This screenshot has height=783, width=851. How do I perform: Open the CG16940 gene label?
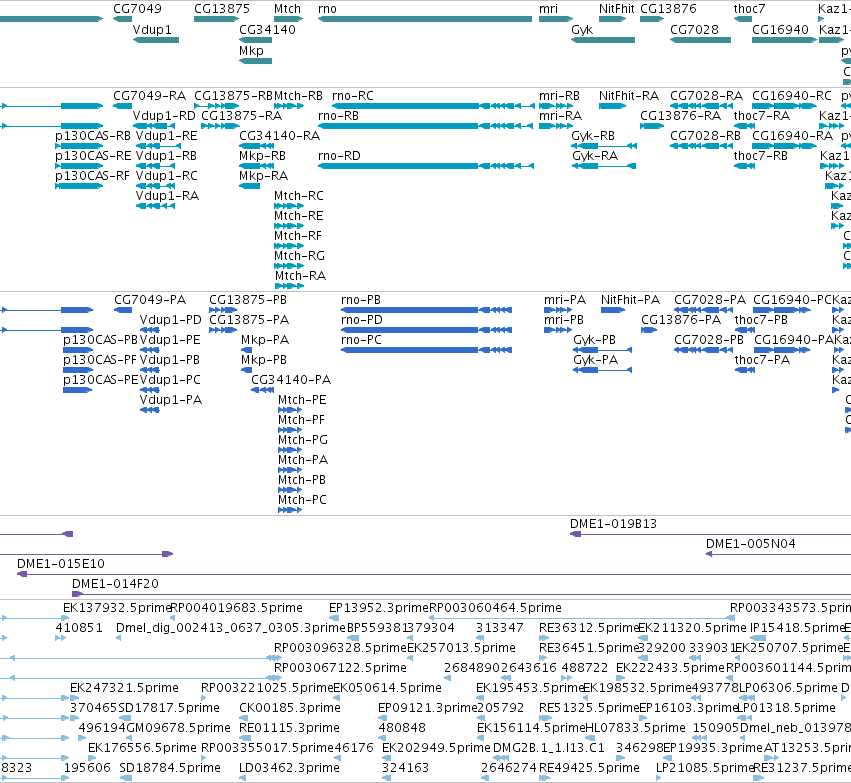click(x=780, y=30)
